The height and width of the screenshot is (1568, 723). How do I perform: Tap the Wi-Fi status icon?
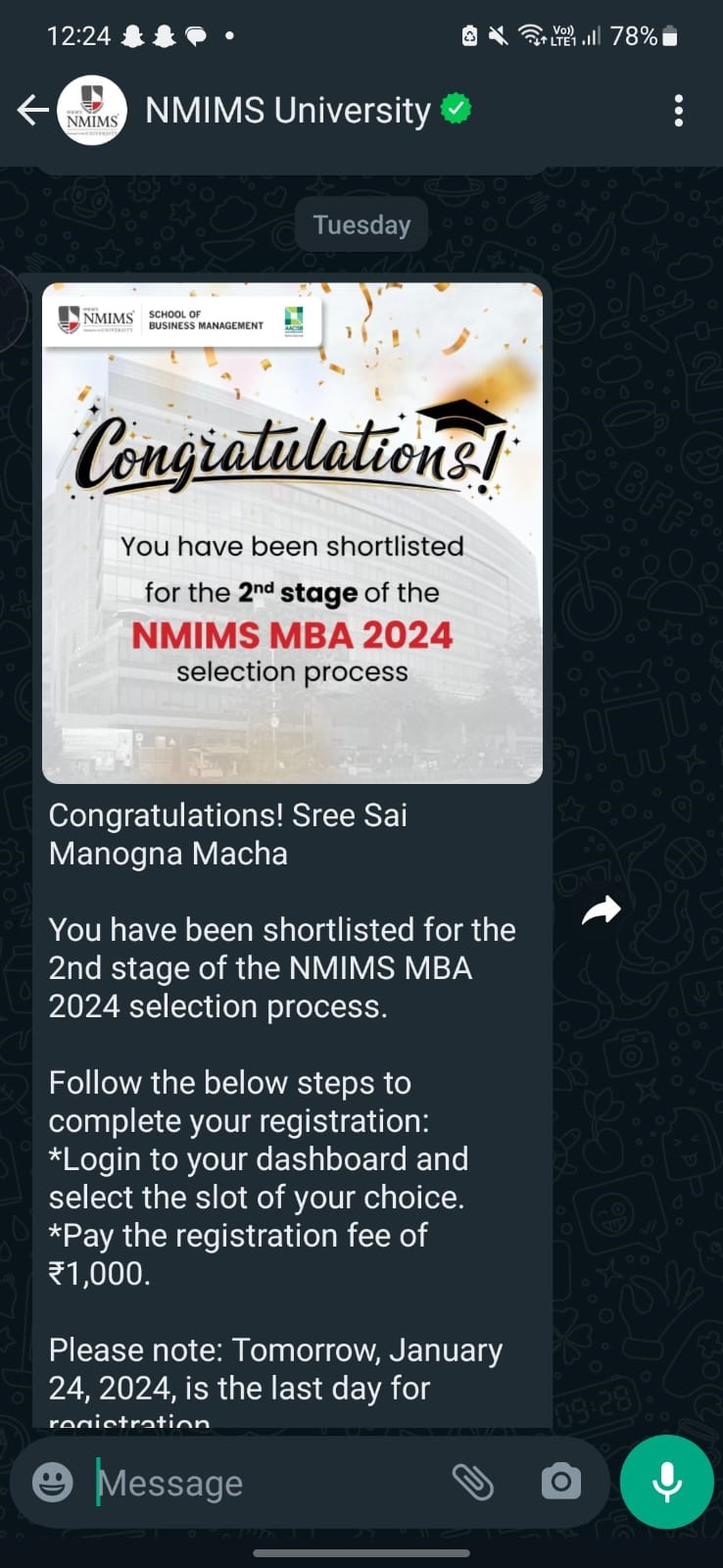530,36
